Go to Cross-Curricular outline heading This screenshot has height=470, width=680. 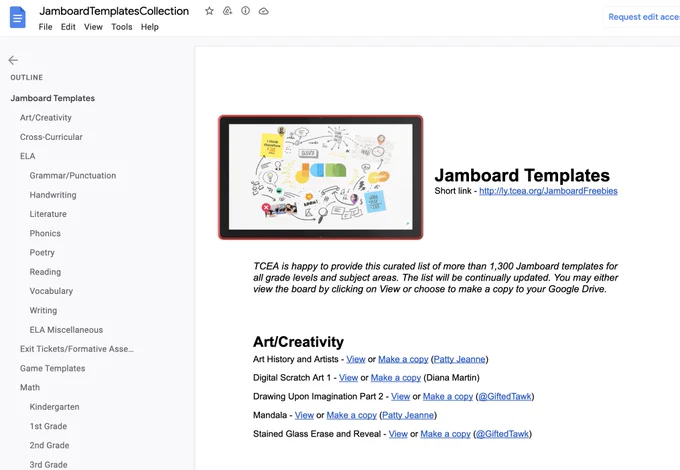coord(51,137)
